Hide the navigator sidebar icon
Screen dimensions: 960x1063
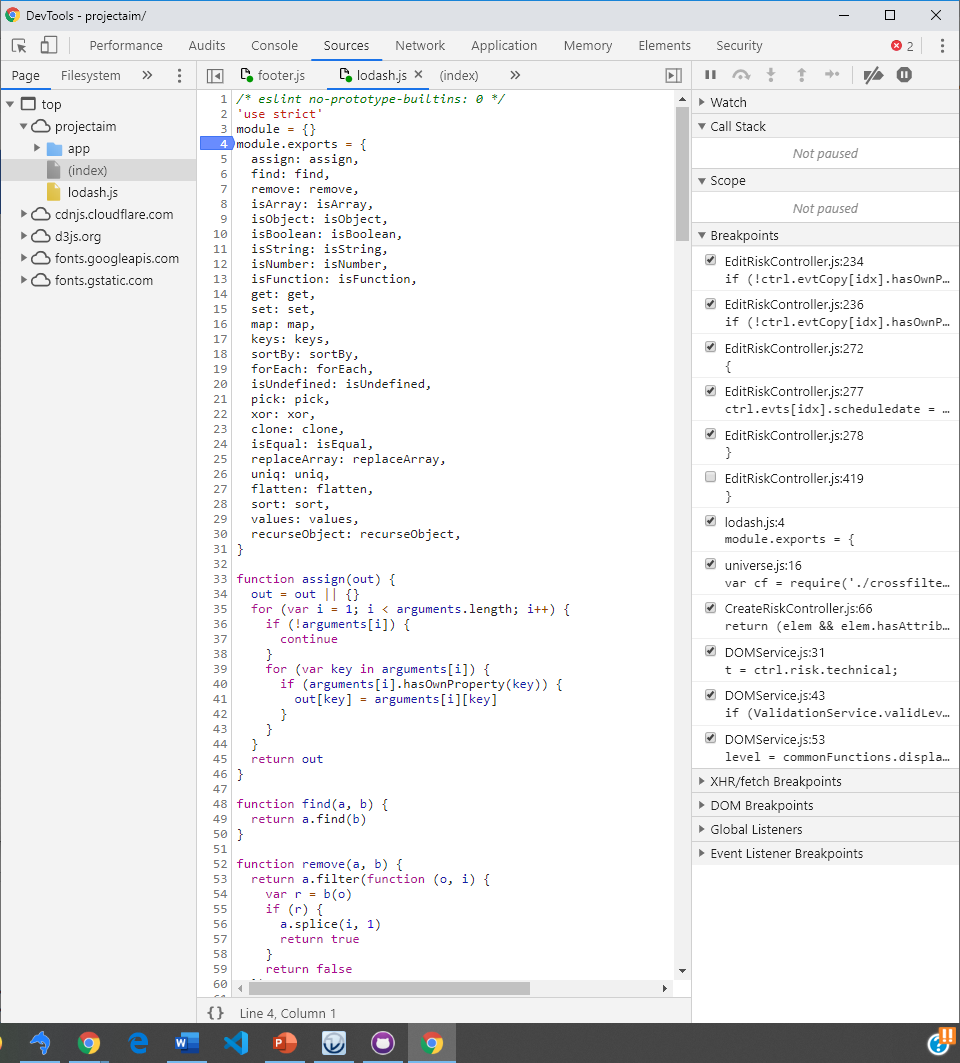[x=215, y=75]
